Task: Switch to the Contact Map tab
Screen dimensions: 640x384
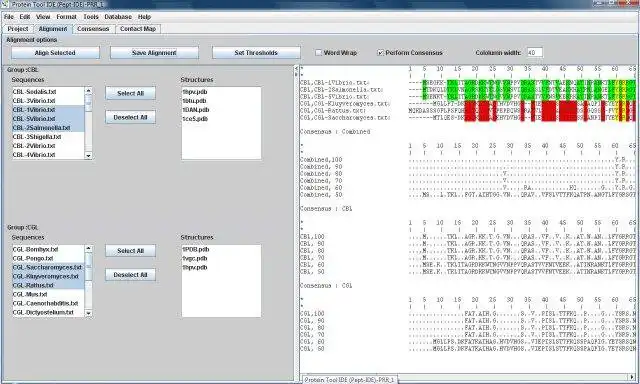Action: click(138, 29)
